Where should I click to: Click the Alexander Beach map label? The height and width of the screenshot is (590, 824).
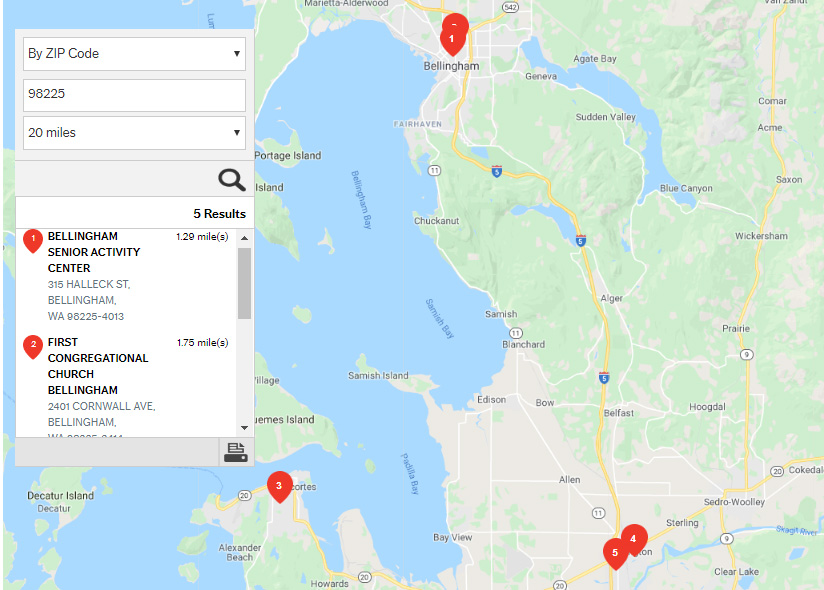coord(240,552)
